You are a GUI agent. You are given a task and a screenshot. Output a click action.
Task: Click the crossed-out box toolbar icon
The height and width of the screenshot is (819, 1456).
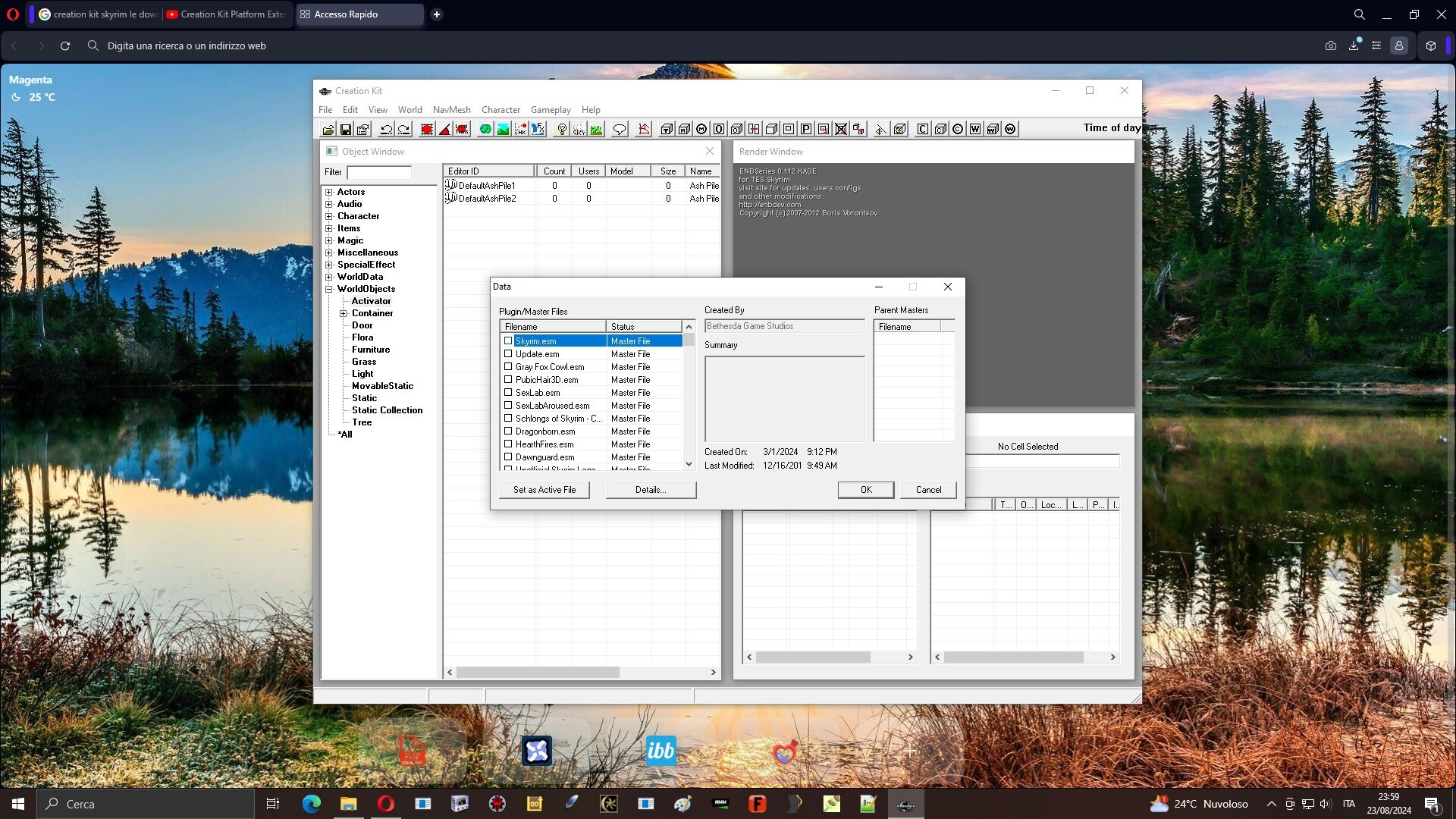click(x=841, y=129)
